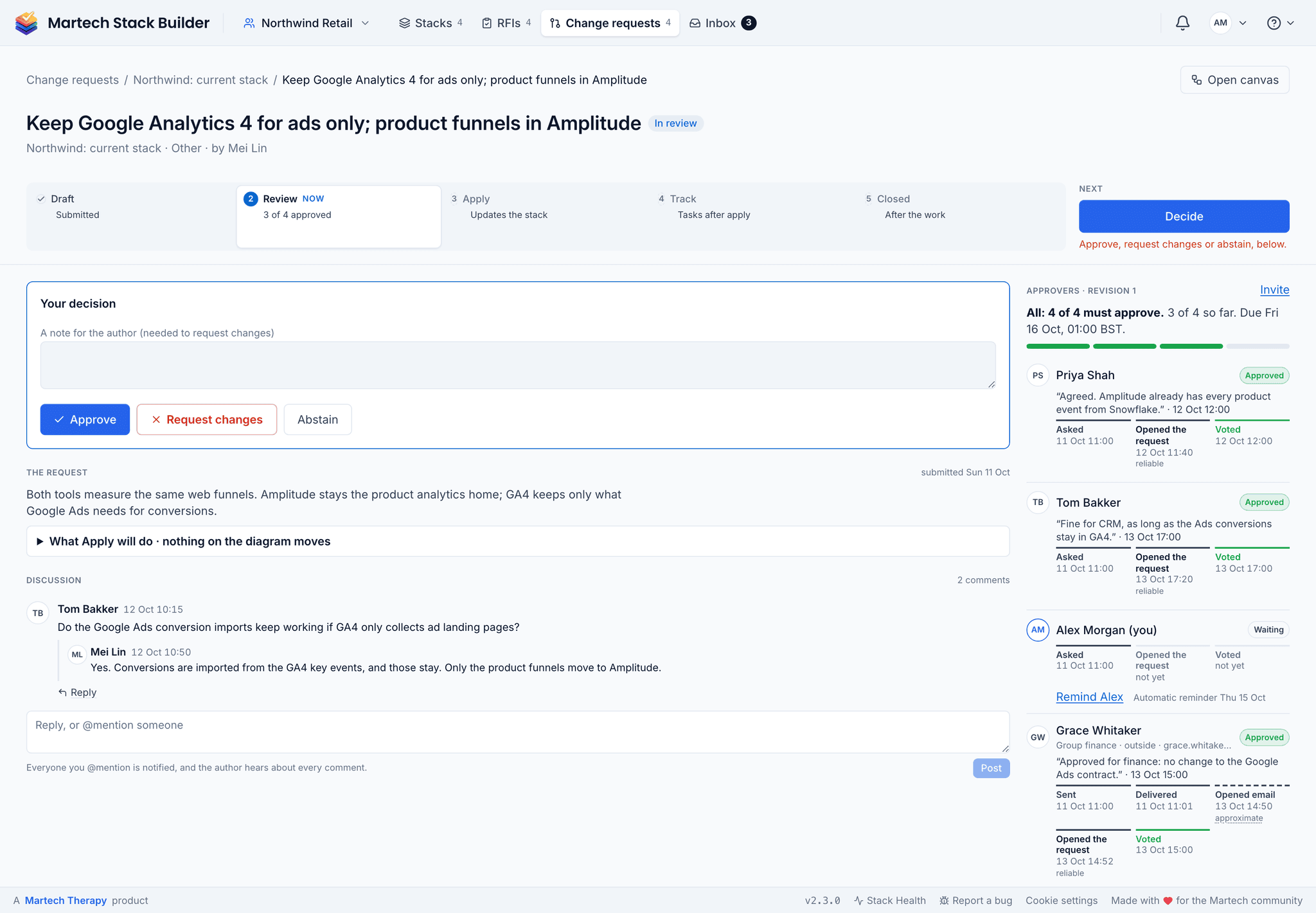Click the blue Decide button
The width and height of the screenshot is (1316, 913).
pyautogui.click(x=1184, y=217)
